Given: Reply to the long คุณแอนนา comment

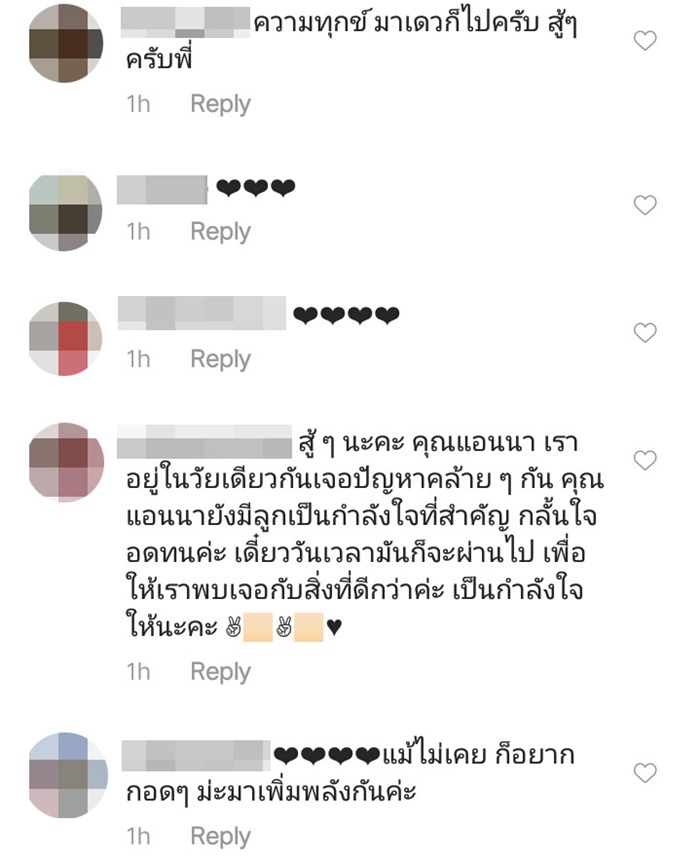Looking at the screenshot, I should [x=221, y=671].
